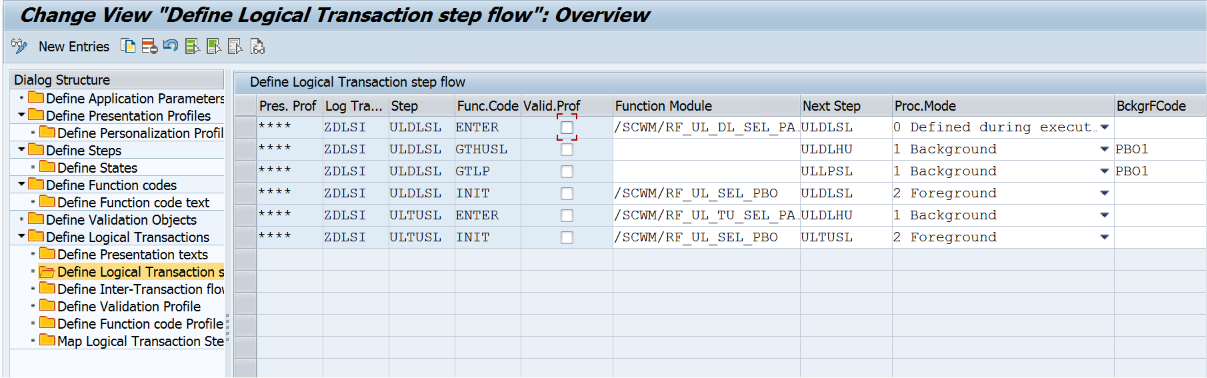This screenshot has width=1207, height=378.
Task: Collapse the Define Presentation Profiles node arrow
Action: (21, 116)
